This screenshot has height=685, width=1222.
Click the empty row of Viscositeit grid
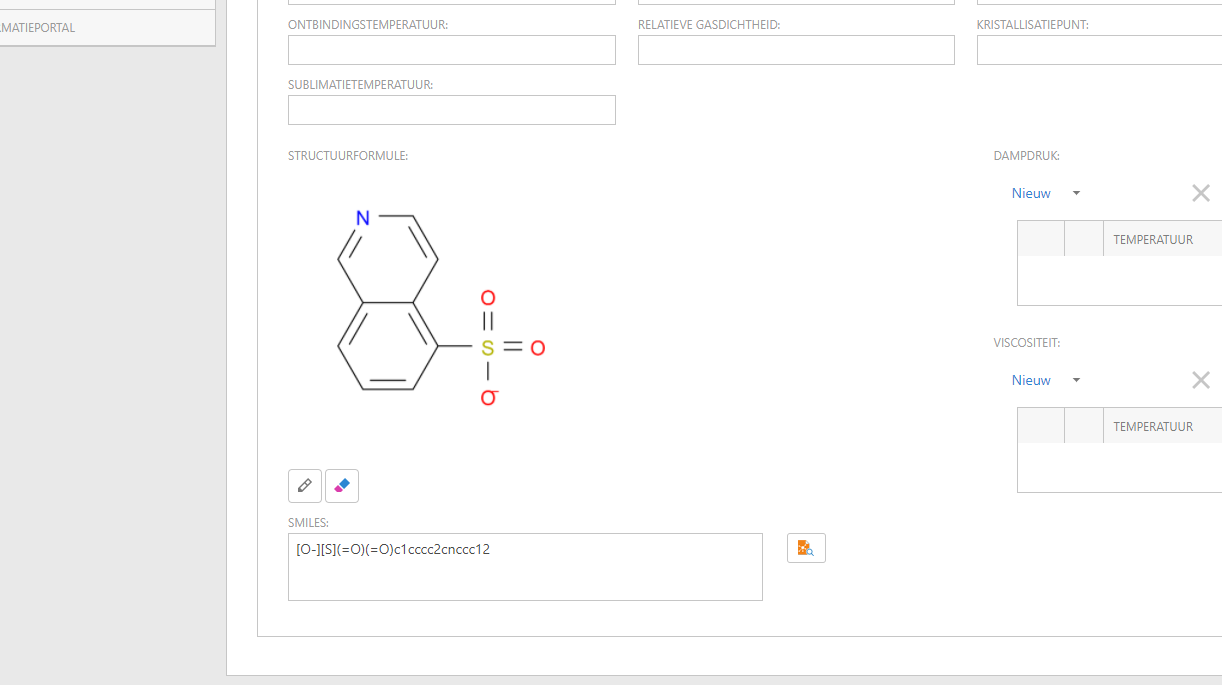click(1119, 467)
